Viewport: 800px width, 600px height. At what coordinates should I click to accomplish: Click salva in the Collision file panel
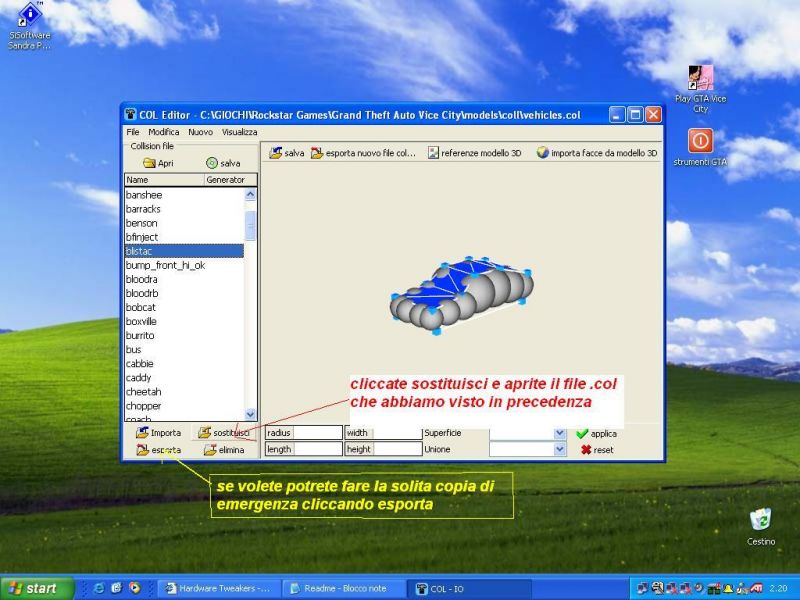pyautogui.click(x=223, y=163)
